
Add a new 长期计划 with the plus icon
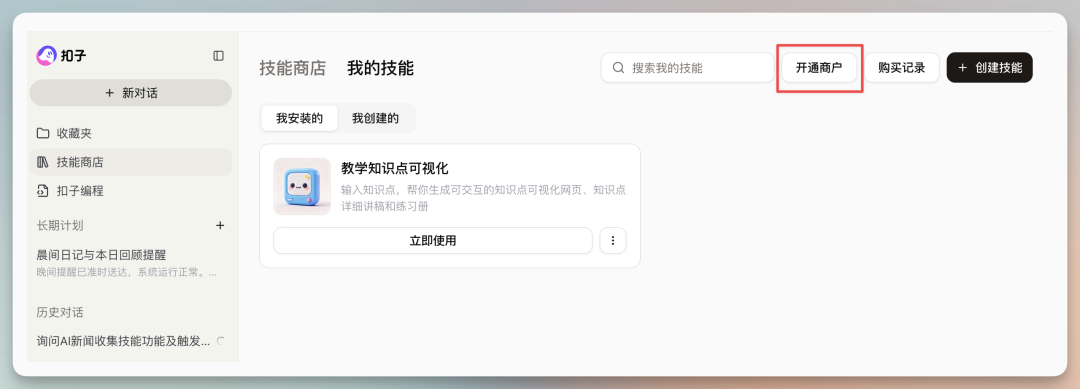[220, 225]
